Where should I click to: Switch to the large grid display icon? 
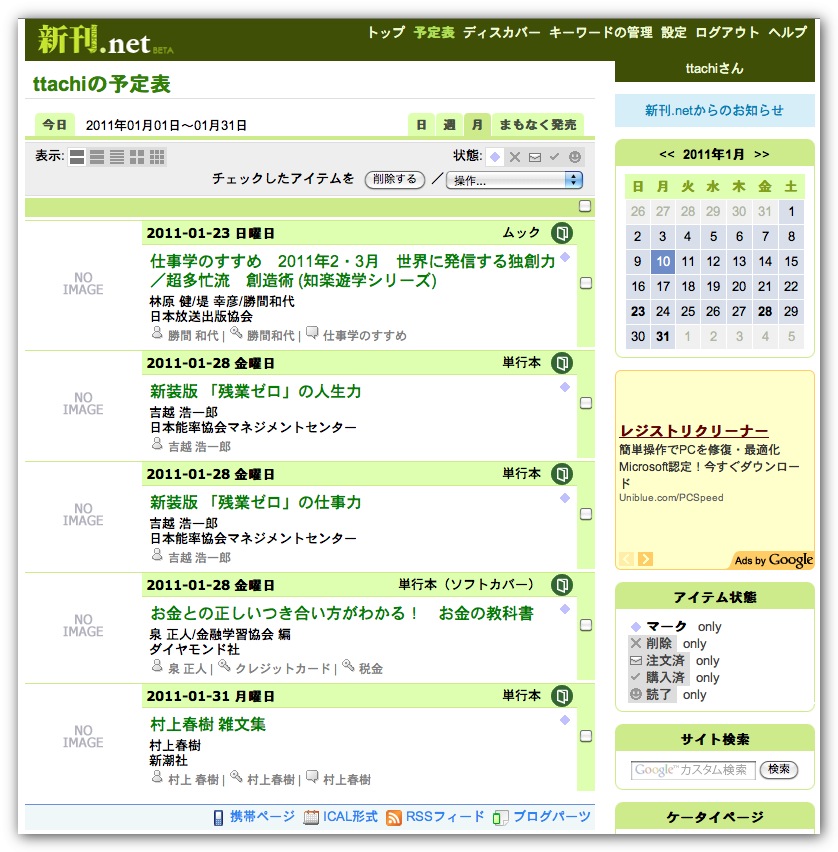pyautogui.click(x=137, y=157)
